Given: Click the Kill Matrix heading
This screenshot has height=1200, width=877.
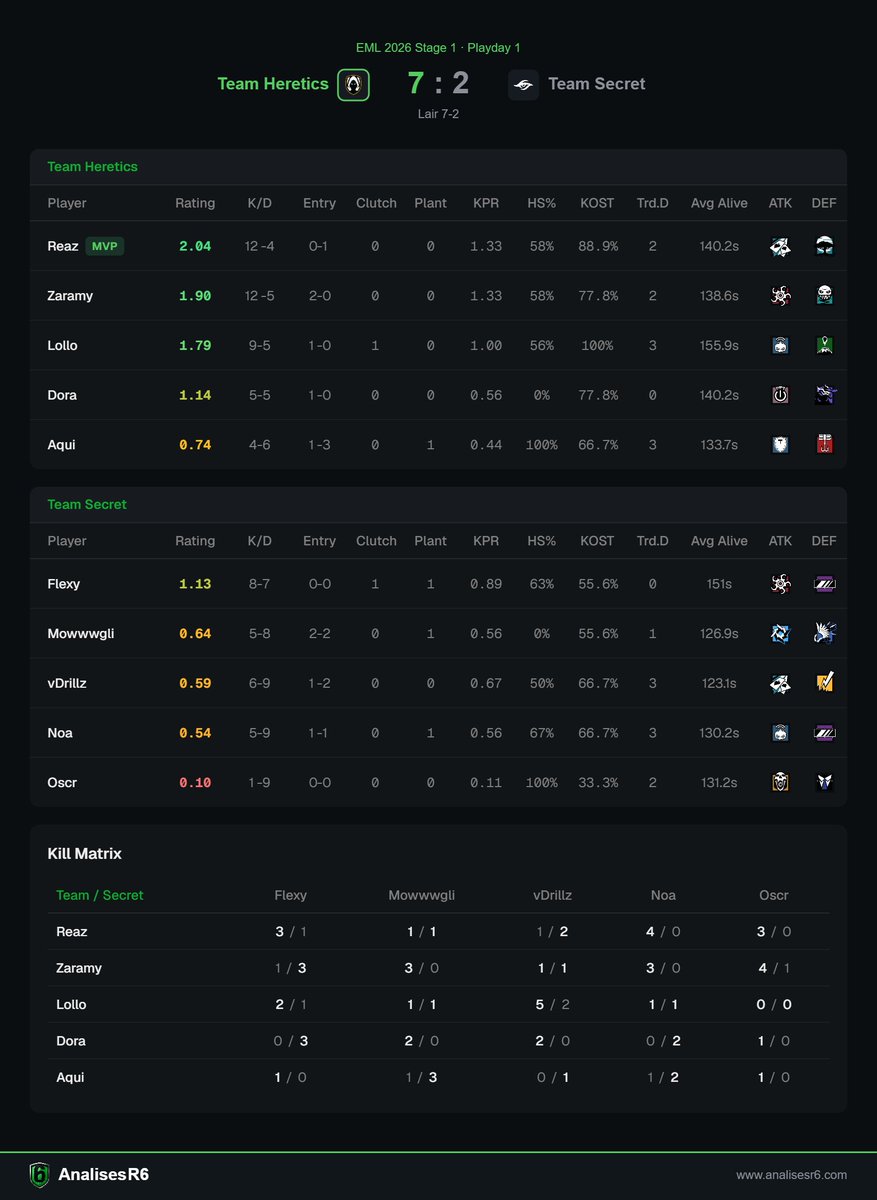Looking at the screenshot, I should (85, 854).
